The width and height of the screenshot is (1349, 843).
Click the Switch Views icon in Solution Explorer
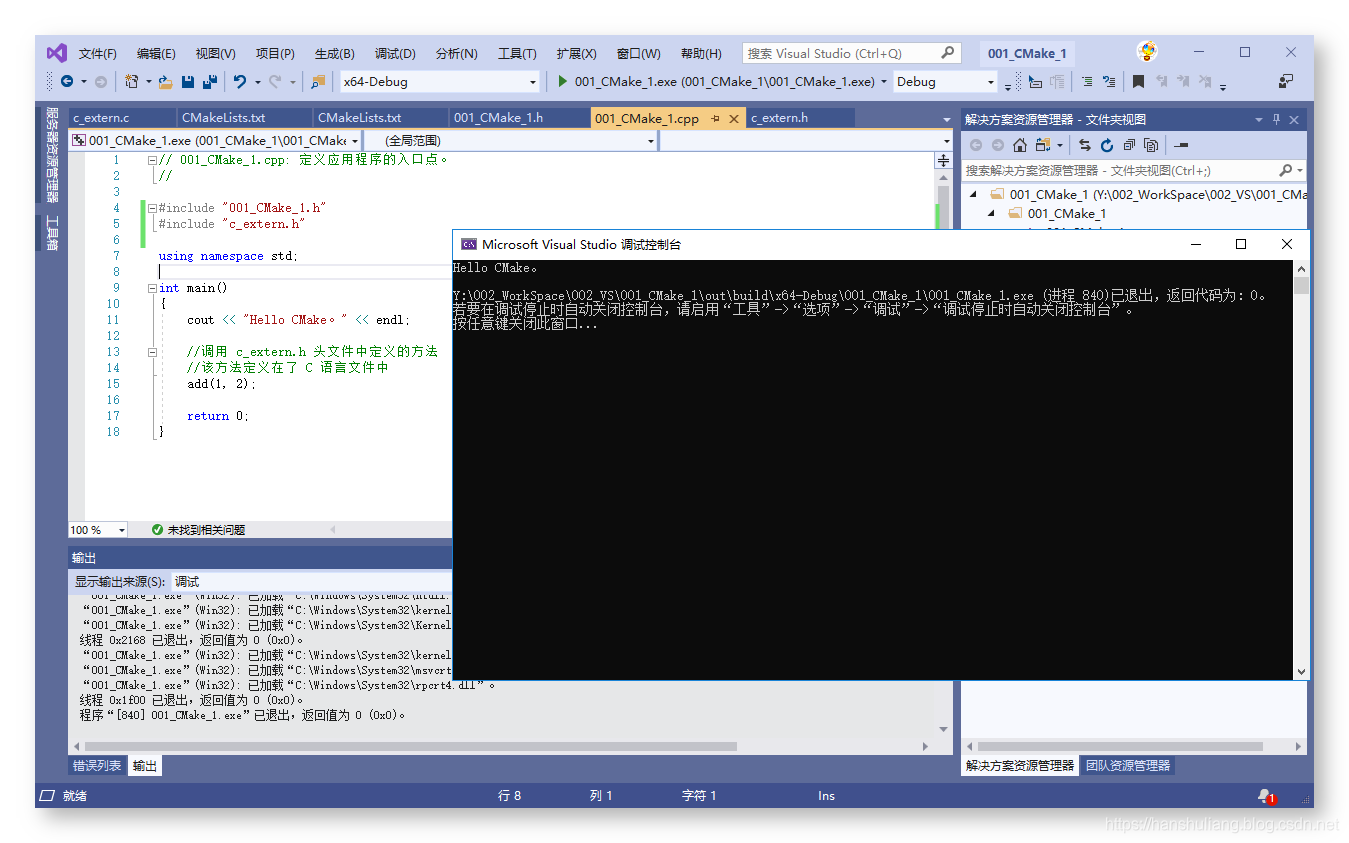click(x=1043, y=145)
